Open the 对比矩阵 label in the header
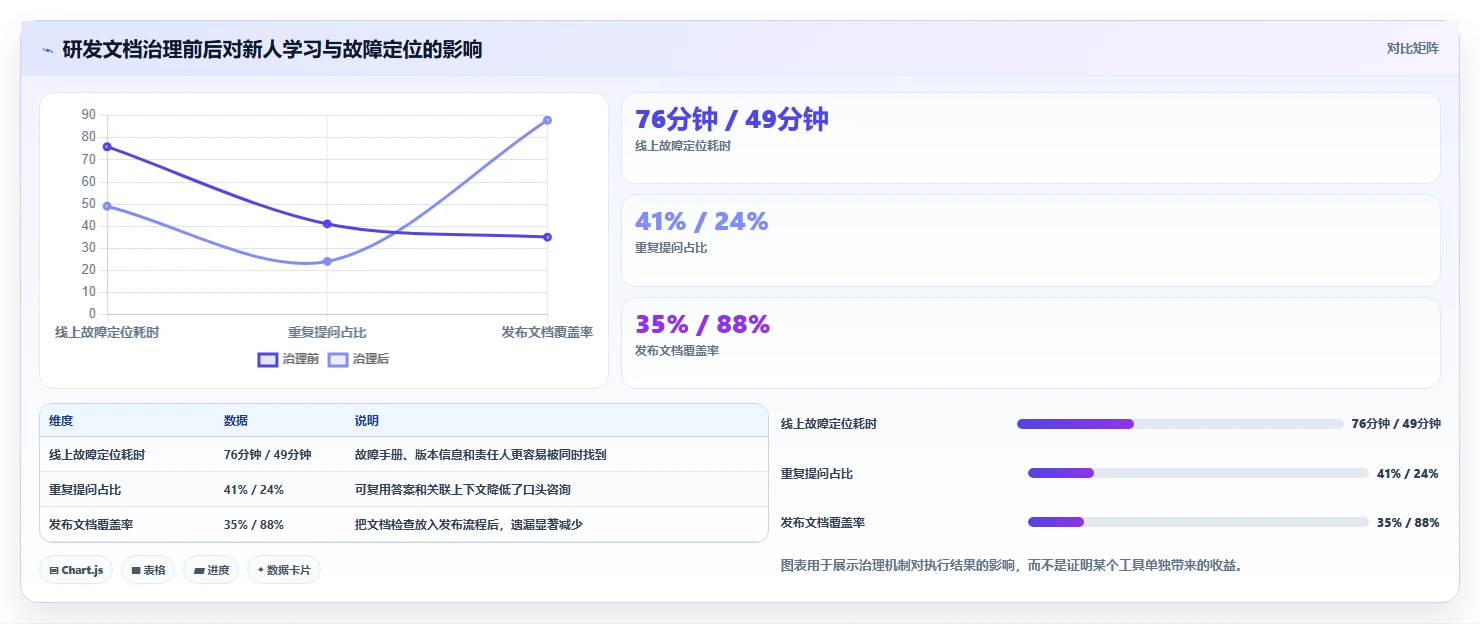Viewport: 1480px width, 624px height. pyautogui.click(x=1412, y=48)
